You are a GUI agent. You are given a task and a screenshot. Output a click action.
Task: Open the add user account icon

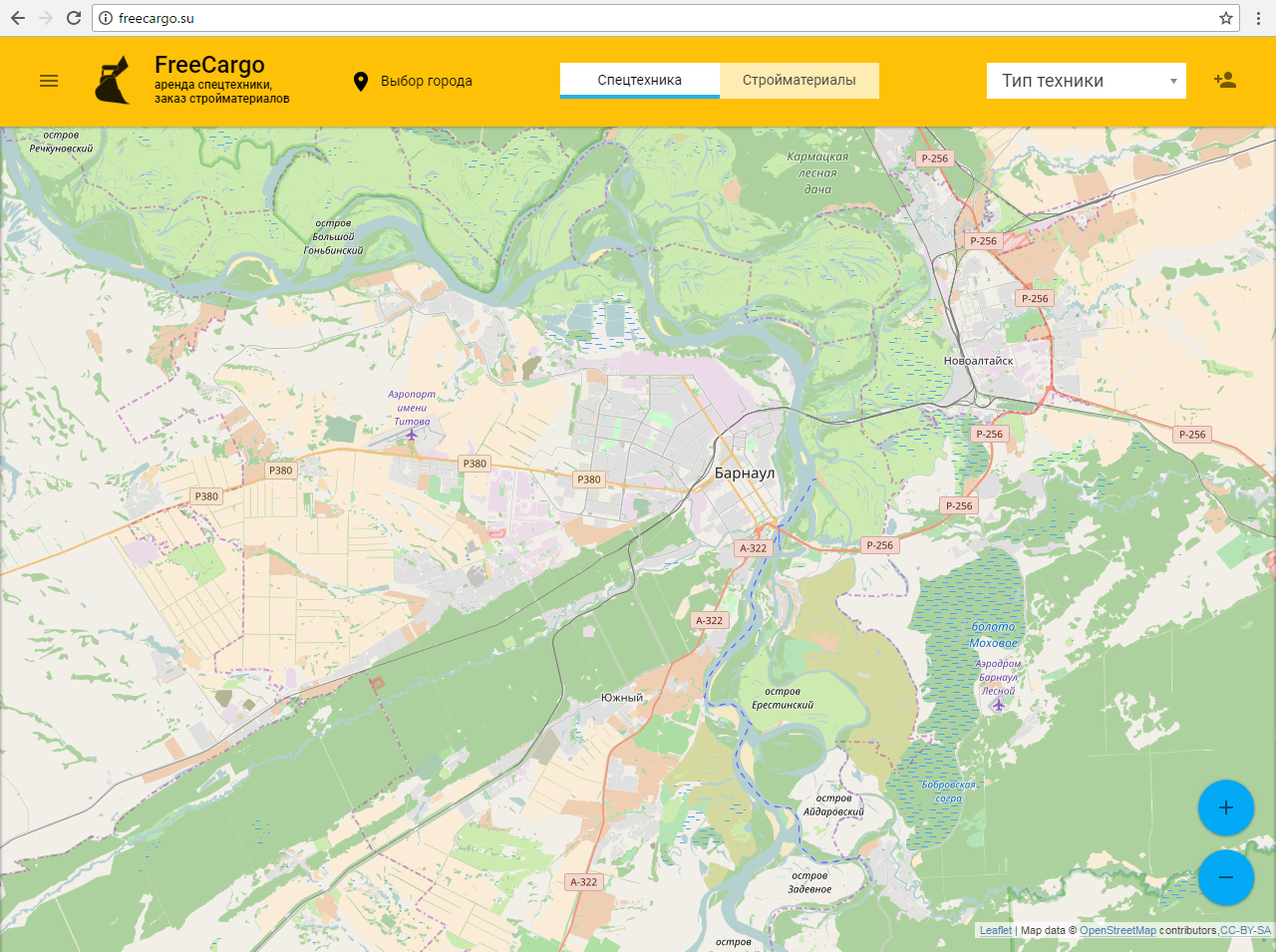(x=1225, y=81)
